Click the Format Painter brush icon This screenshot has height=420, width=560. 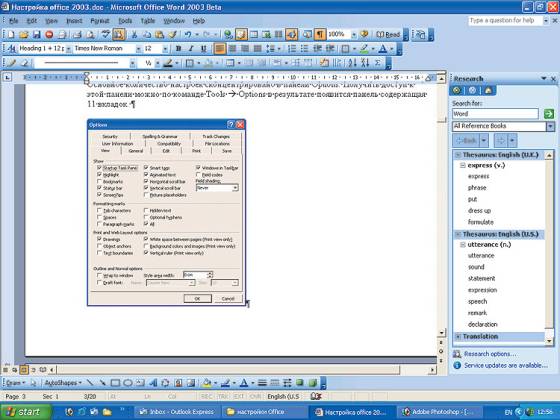172,35
